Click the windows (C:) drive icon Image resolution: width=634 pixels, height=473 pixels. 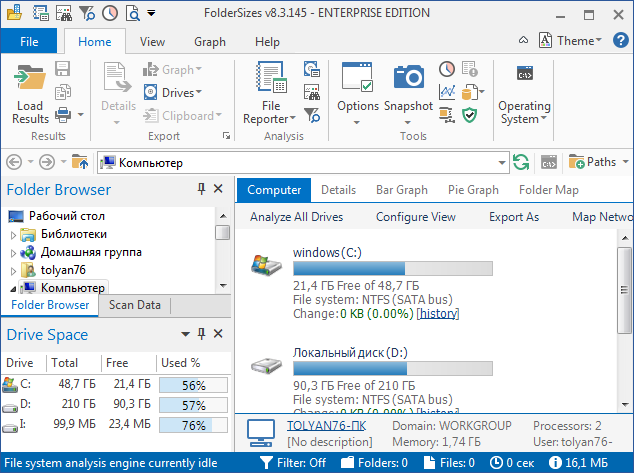pos(266,265)
